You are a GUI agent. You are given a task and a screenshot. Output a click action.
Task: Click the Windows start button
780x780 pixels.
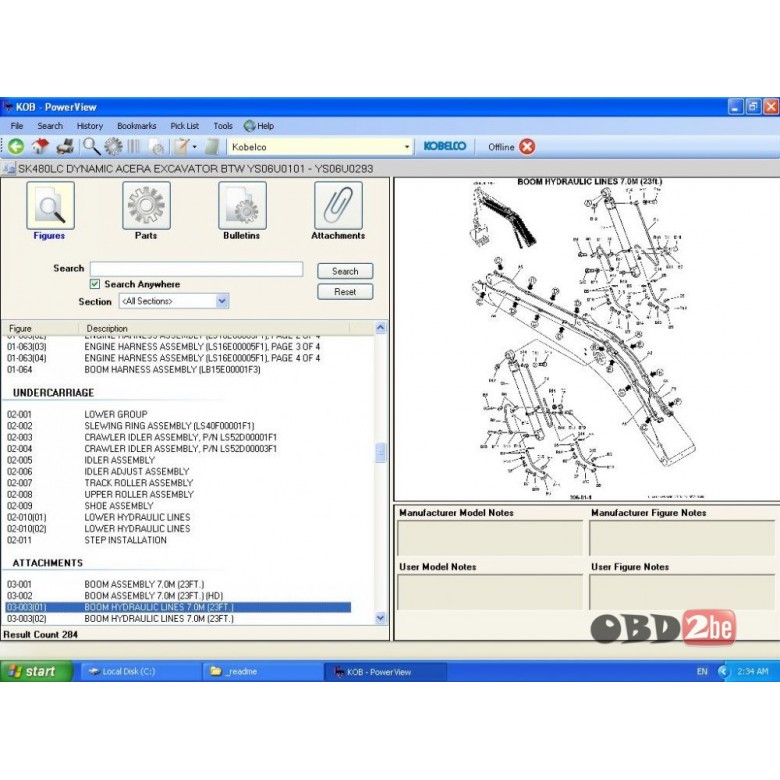coord(36,672)
